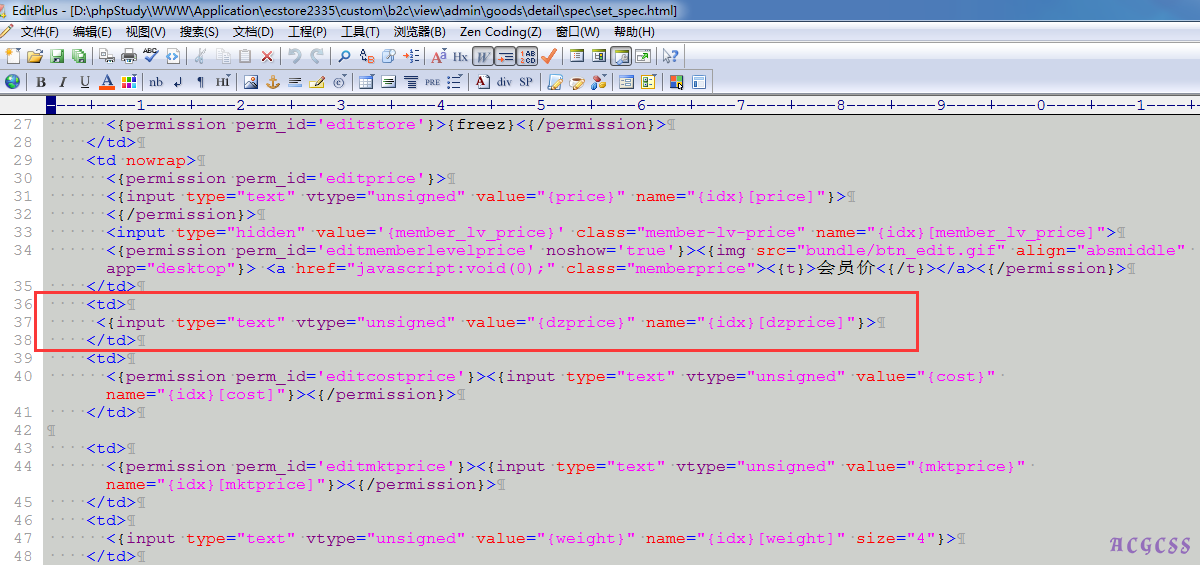Toggle the Word wrap W button
The image size is (1200, 565).
pos(483,56)
